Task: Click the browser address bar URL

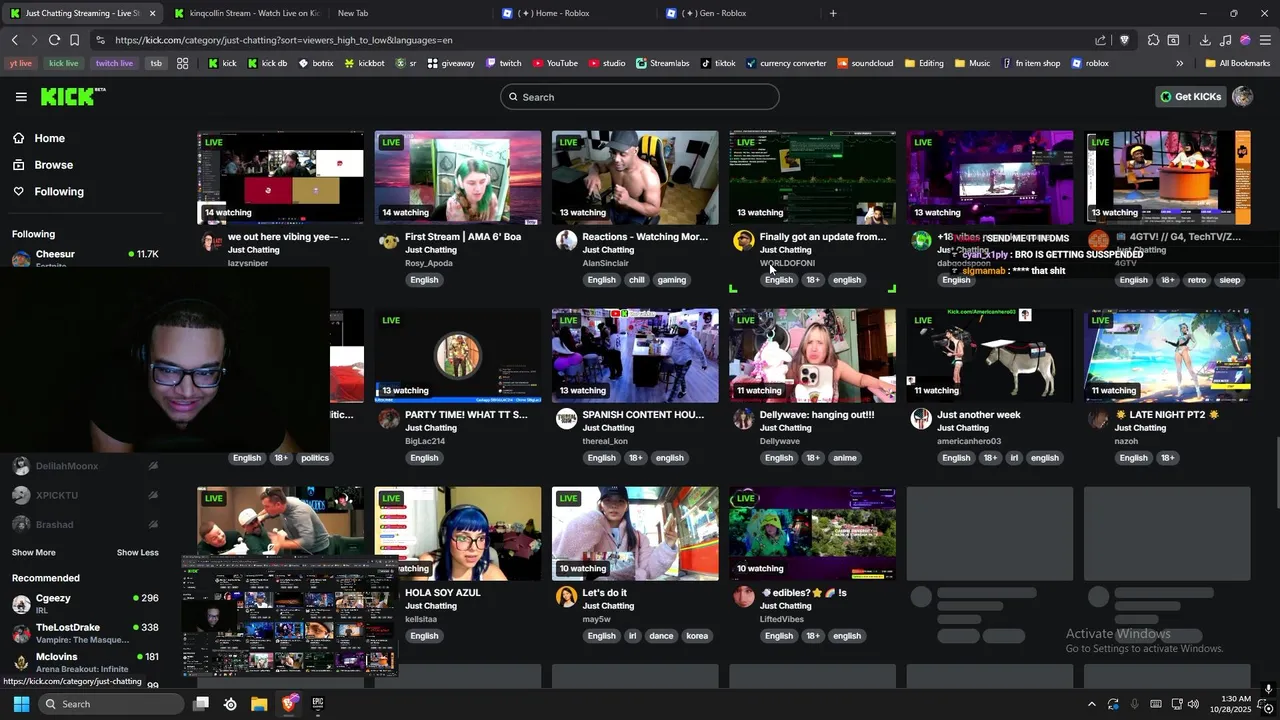Action: (284, 40)
